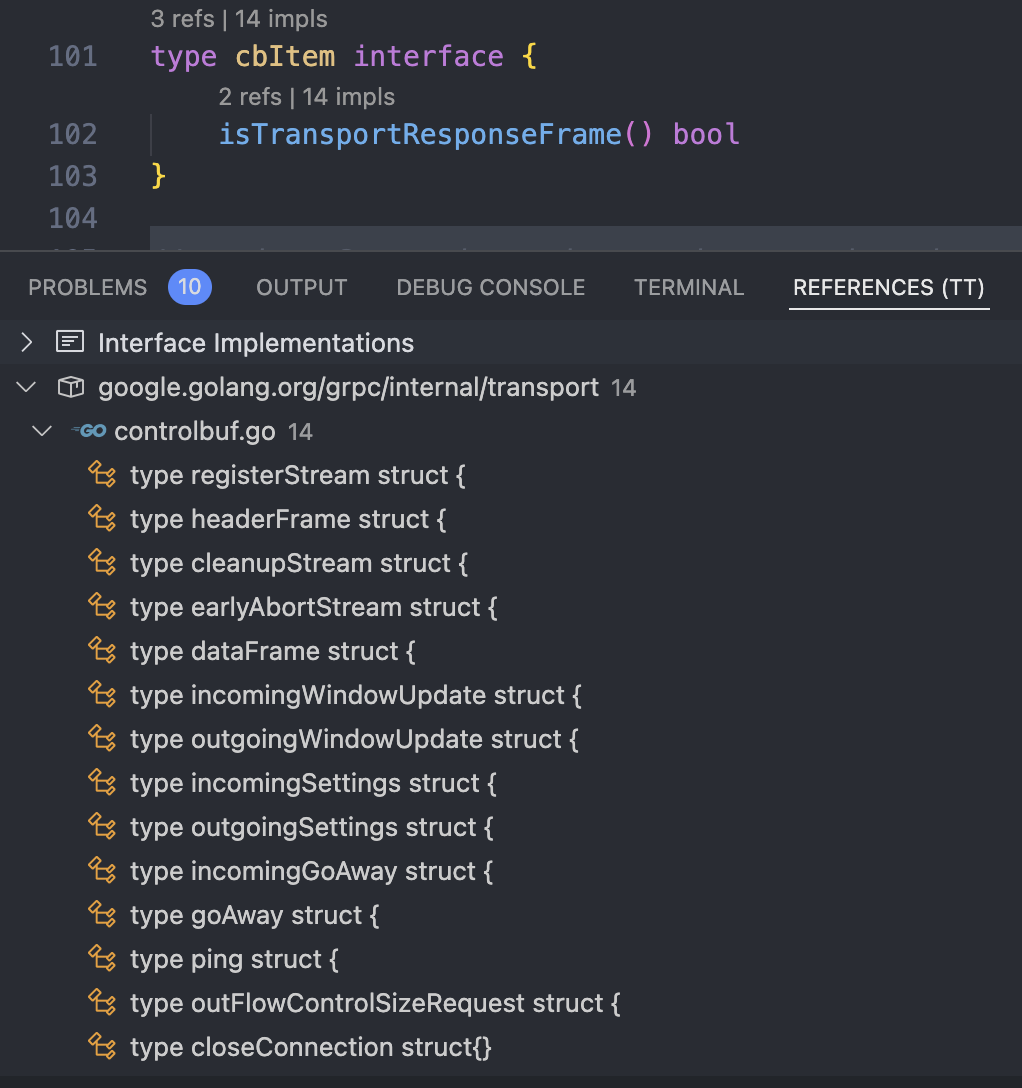Click the implementation icon beside headerFrame struct

pyautogui.click(x=103, y=519)
